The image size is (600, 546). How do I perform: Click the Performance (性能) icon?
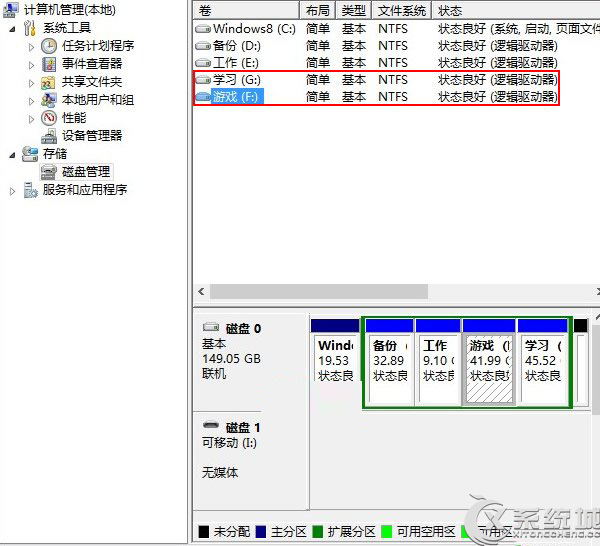point(48,118)
